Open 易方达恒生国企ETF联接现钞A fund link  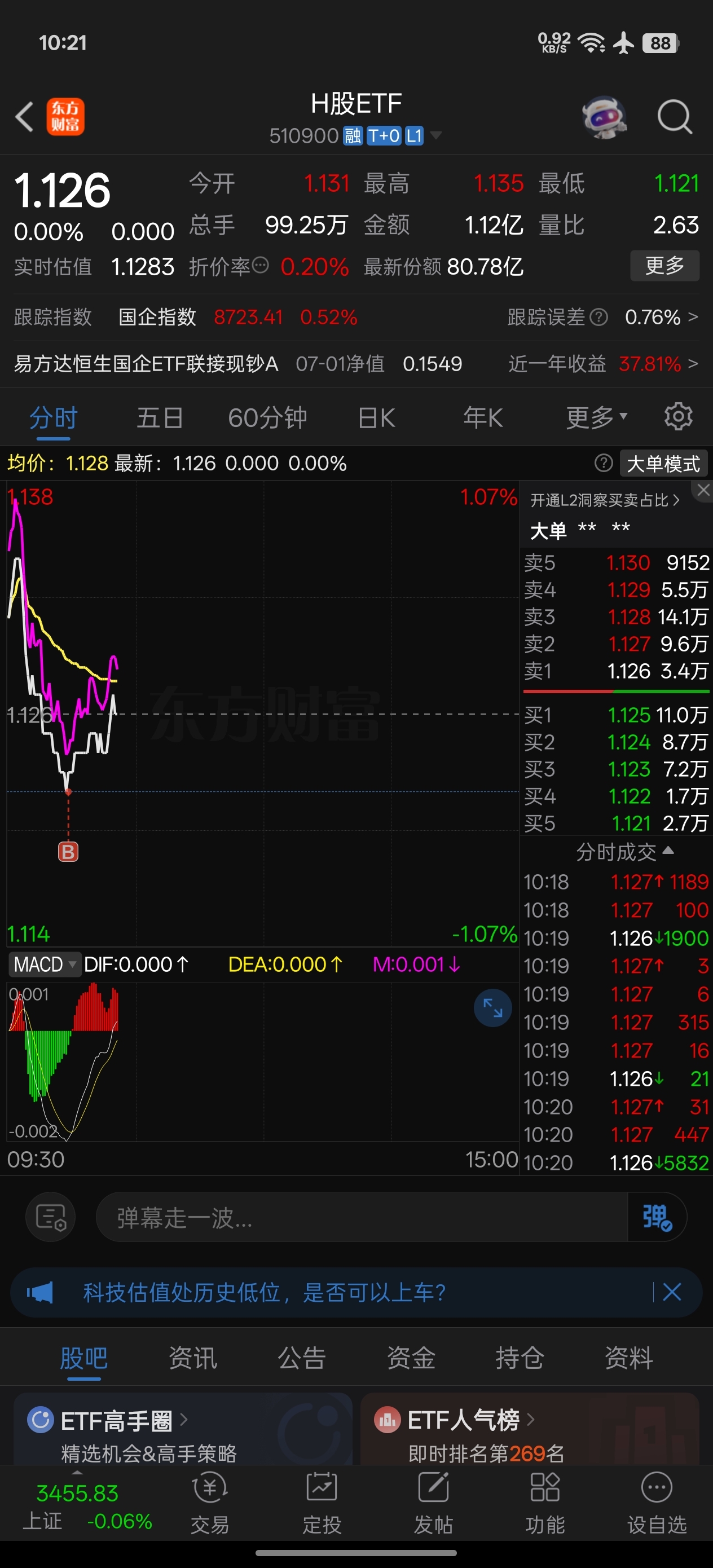tap(146, 363)
